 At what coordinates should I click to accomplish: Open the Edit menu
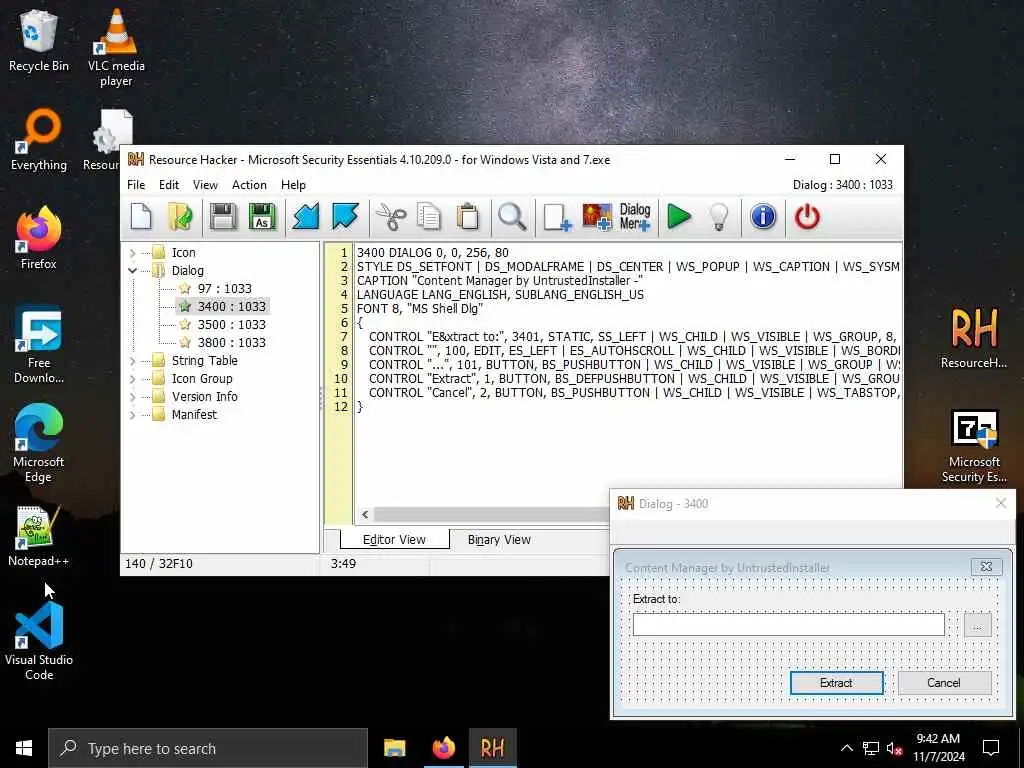(168, 185)
